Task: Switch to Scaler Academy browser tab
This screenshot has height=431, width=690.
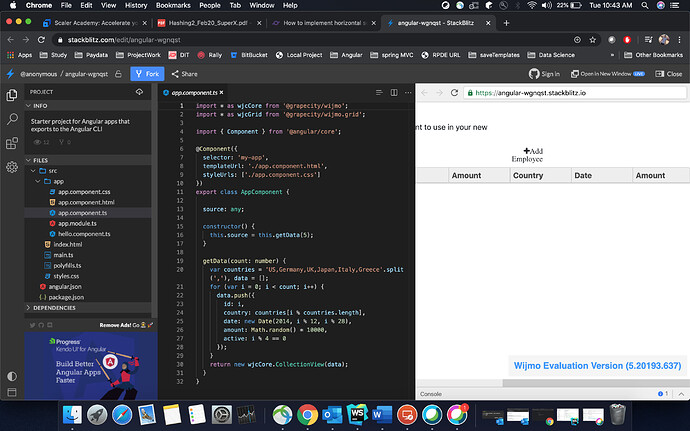Action: click(95, 23)
